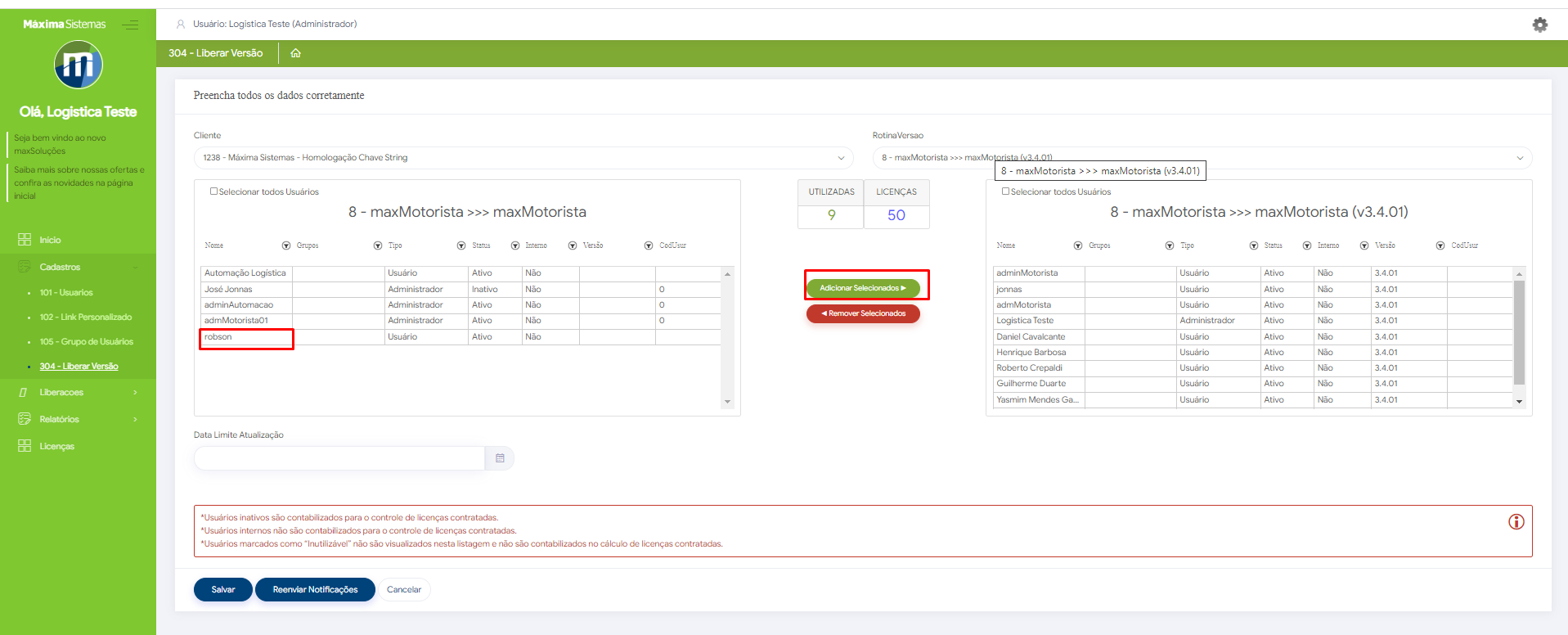Toggle the hamburger menu icon in sidebar
This screenshot has width=1568, height=635.
(130, 25)
